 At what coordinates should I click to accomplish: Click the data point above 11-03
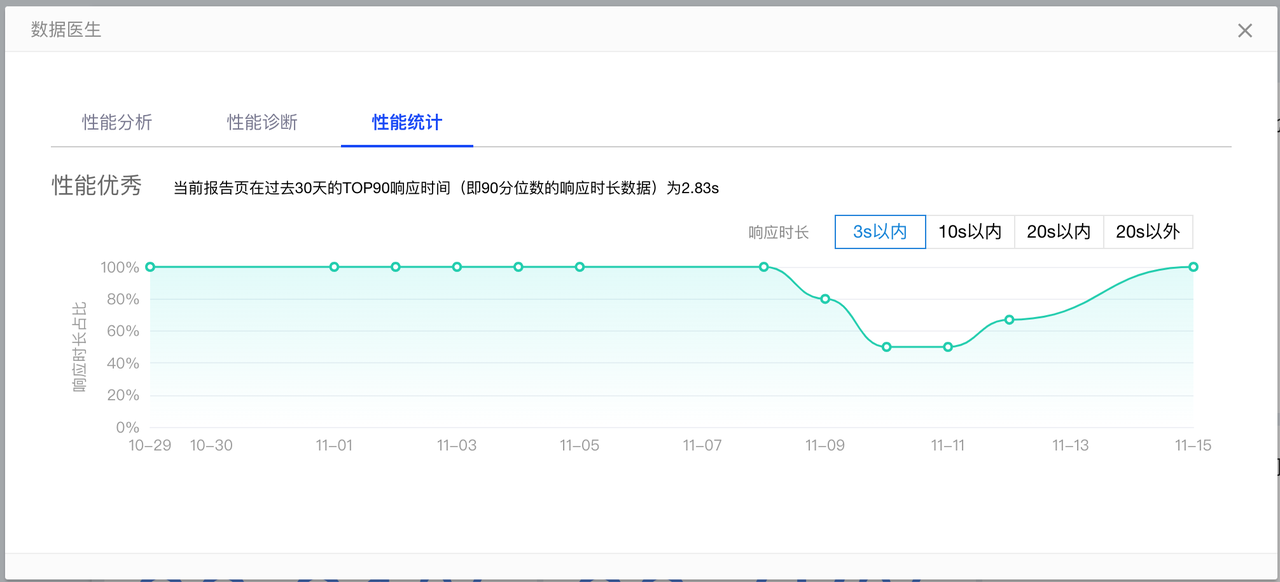(457, 267)
